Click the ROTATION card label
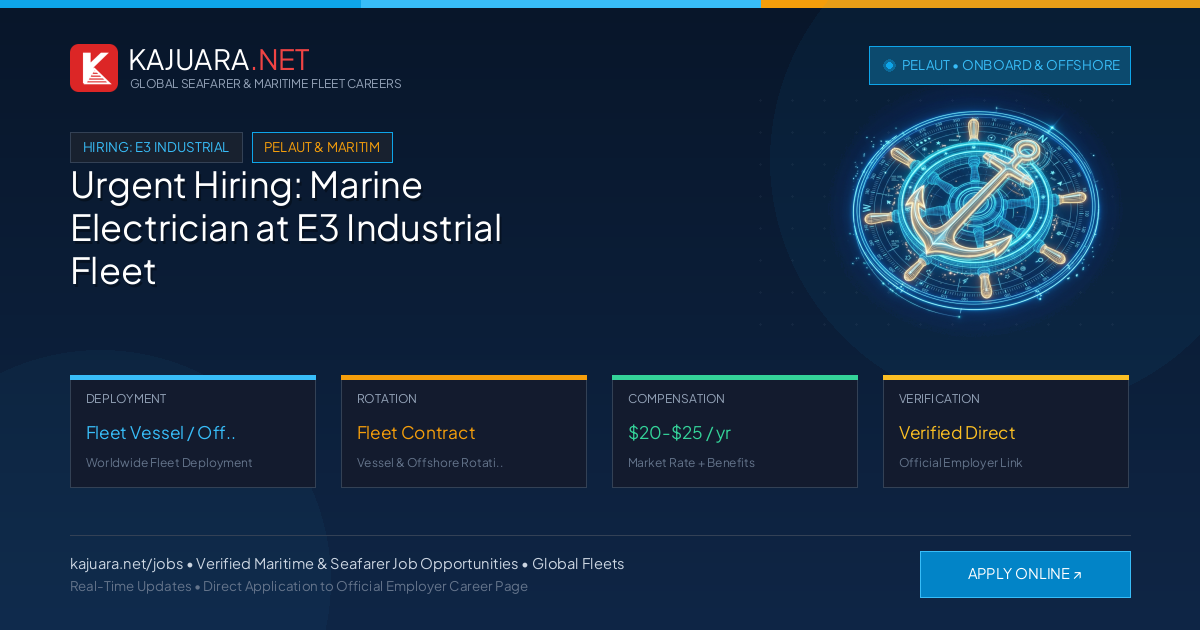Screen dimensions: 1200x630 point(387,398)
